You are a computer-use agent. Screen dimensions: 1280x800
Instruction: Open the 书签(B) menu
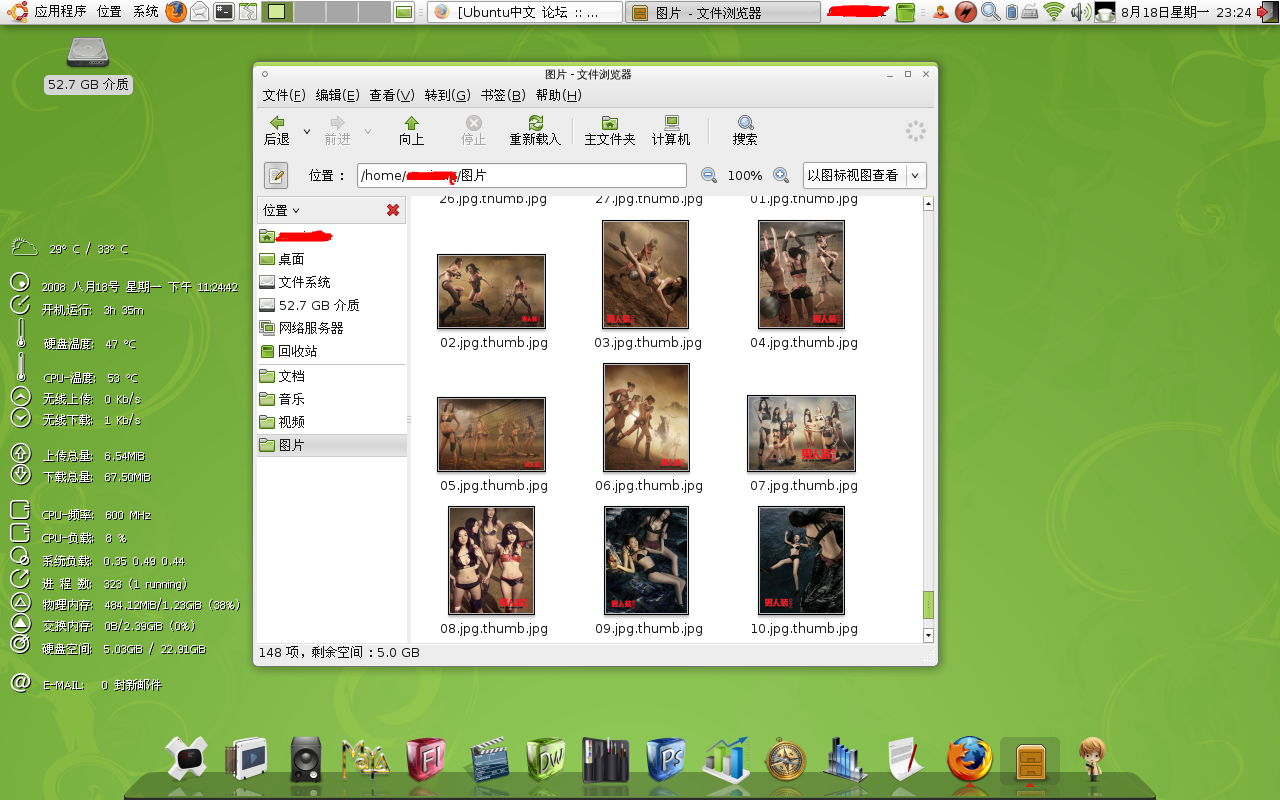coord(503,95)
